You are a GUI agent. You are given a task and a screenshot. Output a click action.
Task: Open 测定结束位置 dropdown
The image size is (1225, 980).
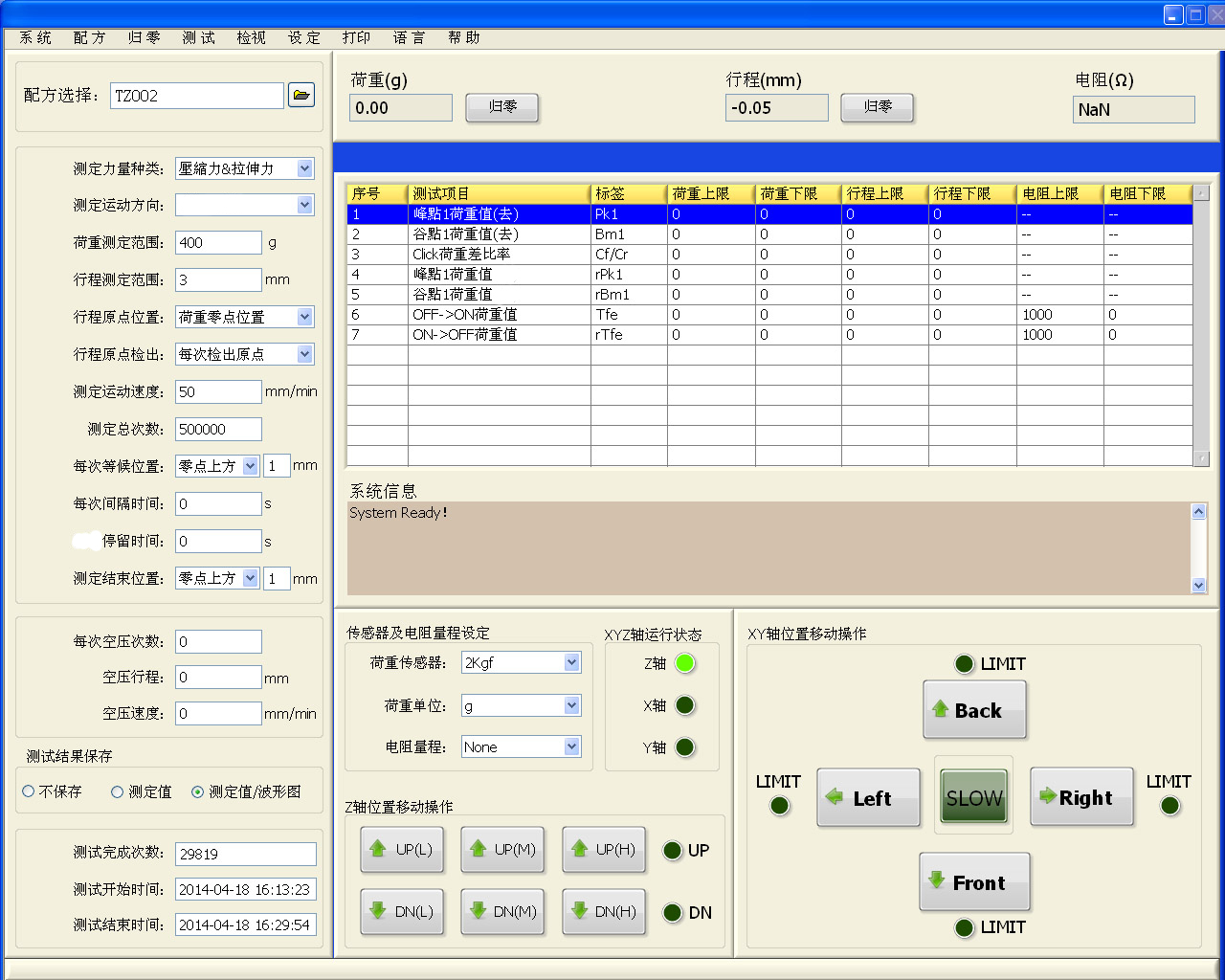(x=250, y=578)
